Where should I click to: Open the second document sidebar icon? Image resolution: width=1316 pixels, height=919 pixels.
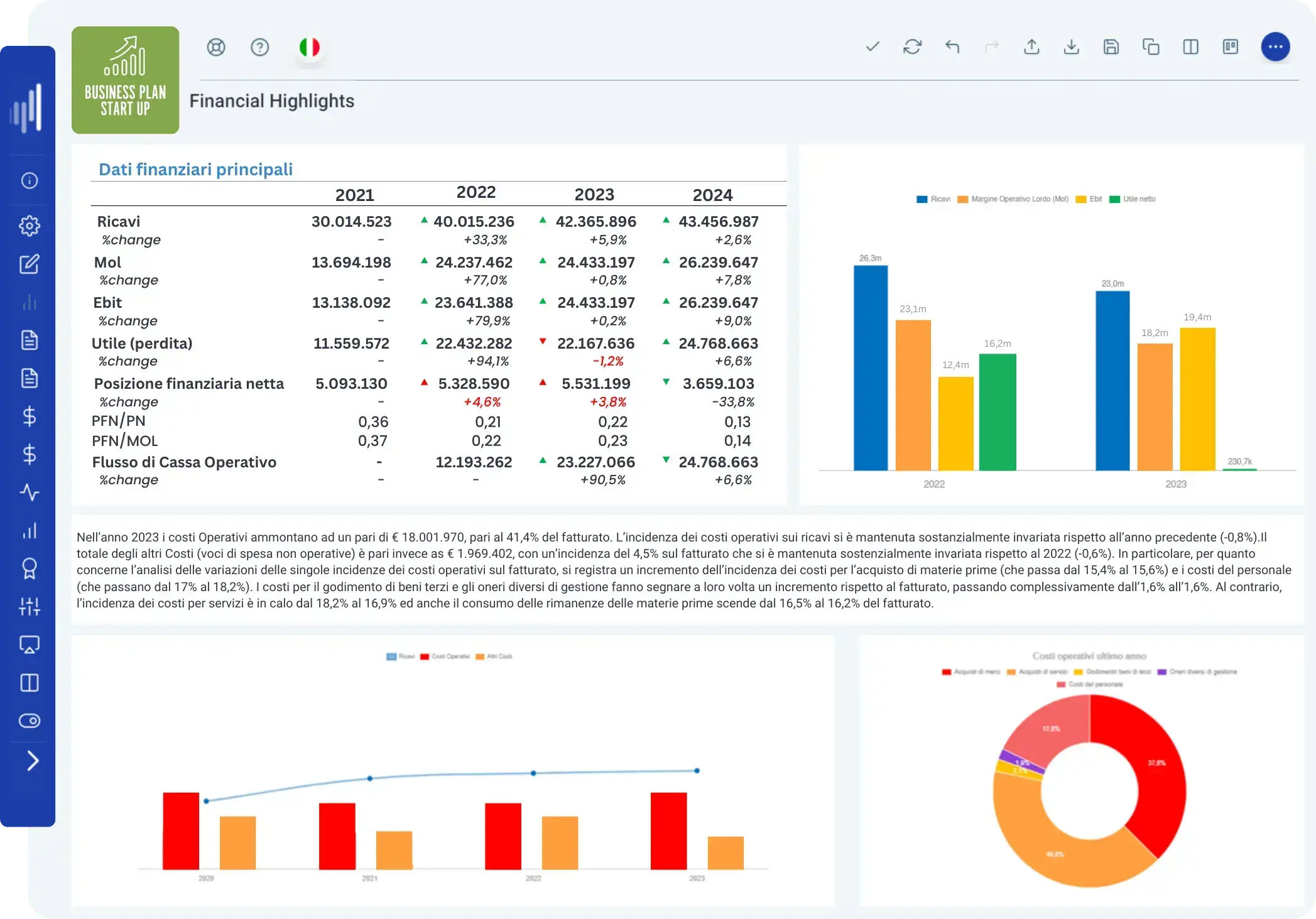pos(30,378)
